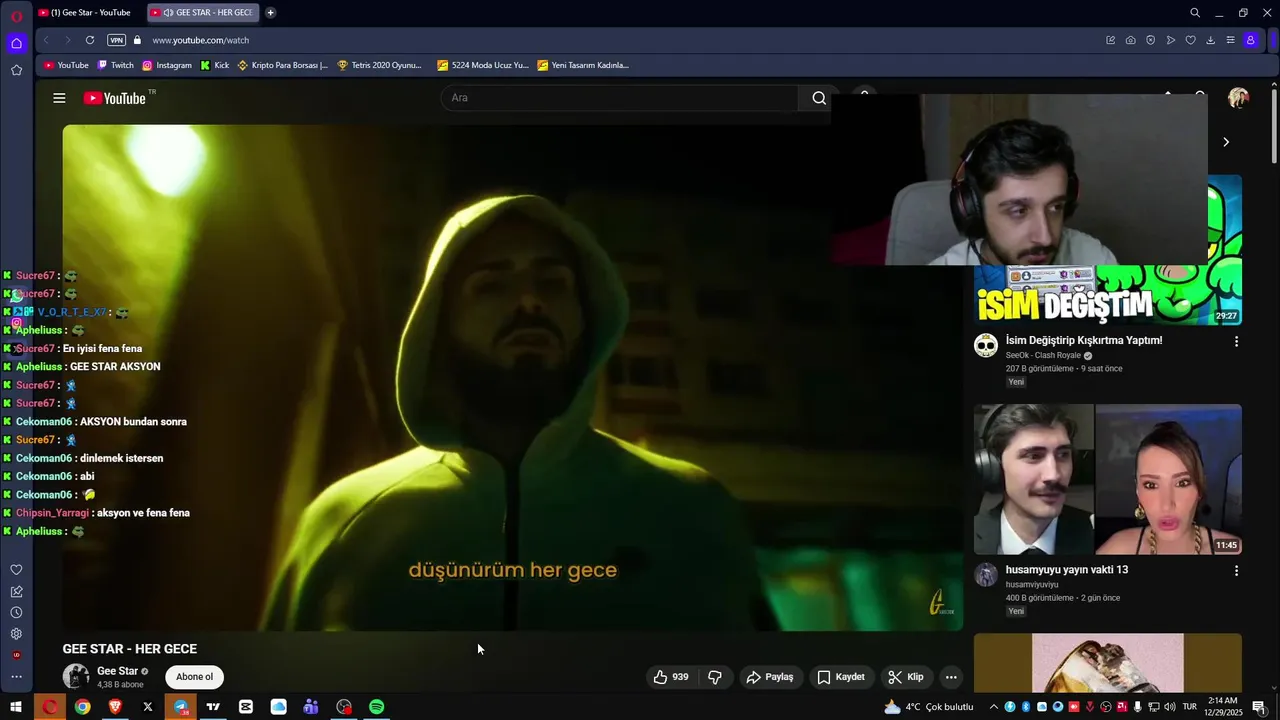Open the more actions three-dot menu below the video
Screen dimensions: 1280x720
[x=951, y=677]
